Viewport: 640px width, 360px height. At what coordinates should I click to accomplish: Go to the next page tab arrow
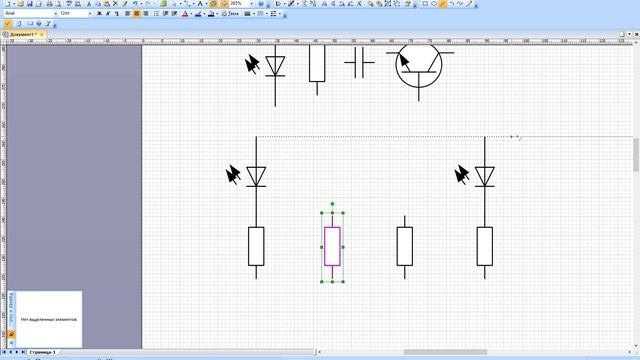point(17,352)
